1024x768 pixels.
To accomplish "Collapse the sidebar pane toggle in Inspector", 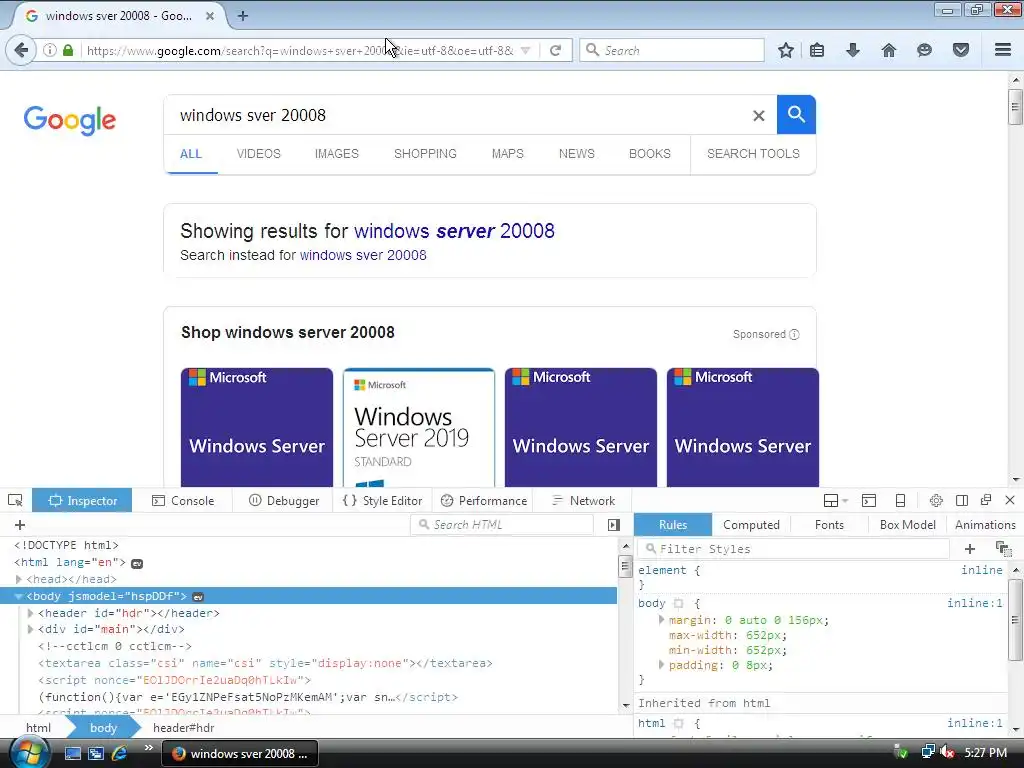I will coord(613,525).
